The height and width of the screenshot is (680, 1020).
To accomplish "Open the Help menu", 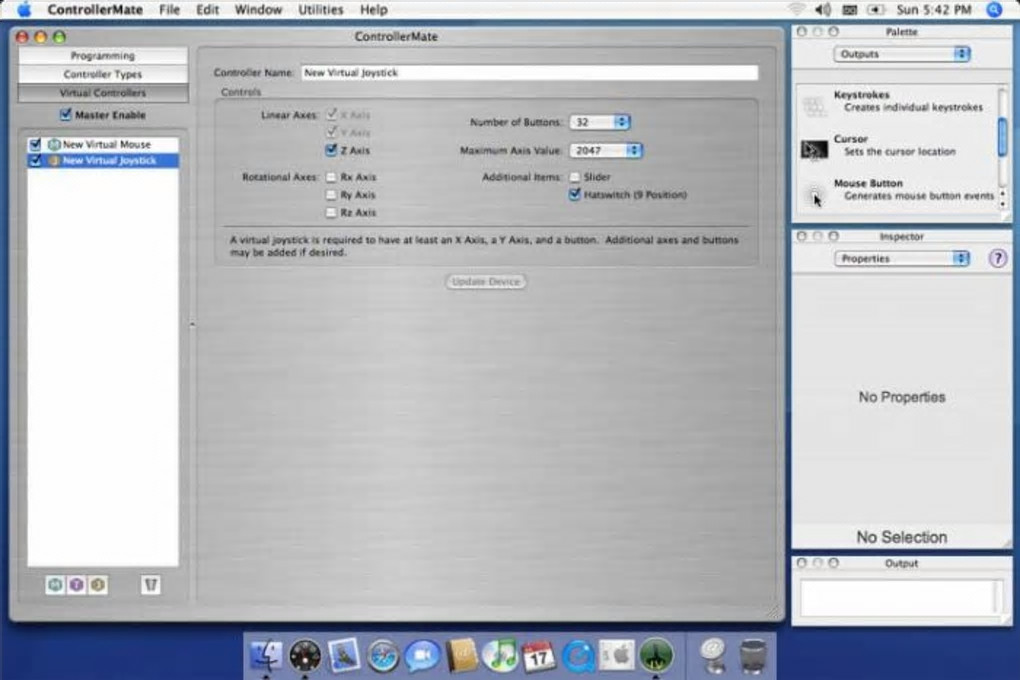I will point(374,10).
